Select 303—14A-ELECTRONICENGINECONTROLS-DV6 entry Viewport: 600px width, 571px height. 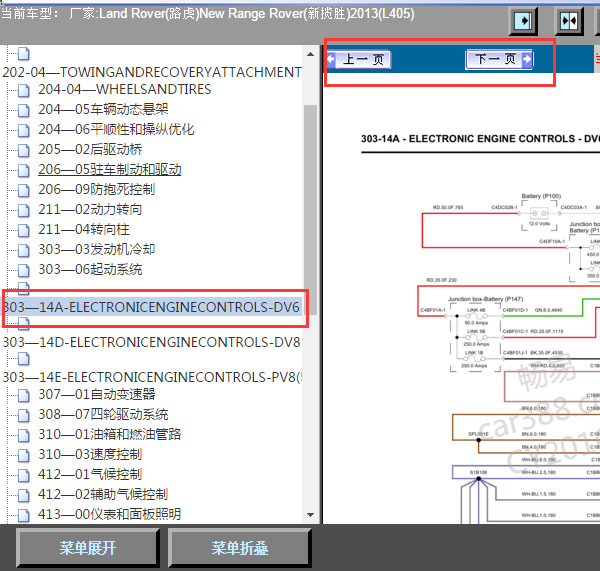click(152, 307)
